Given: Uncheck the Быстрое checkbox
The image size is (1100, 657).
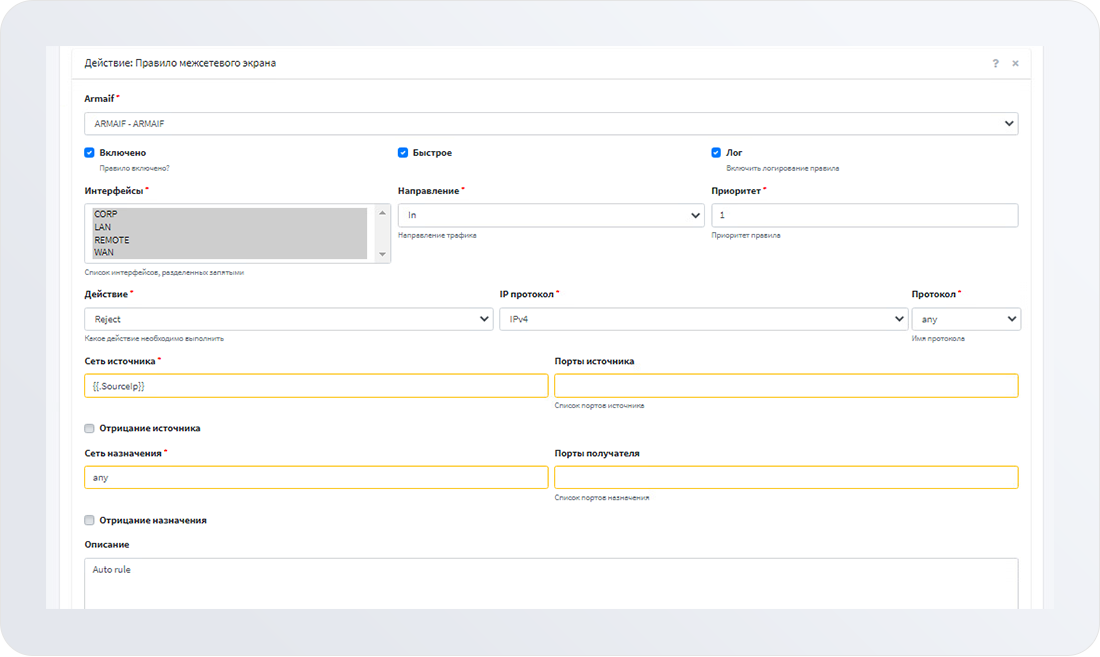Looking at the screenshot, I should click(403, 153).
